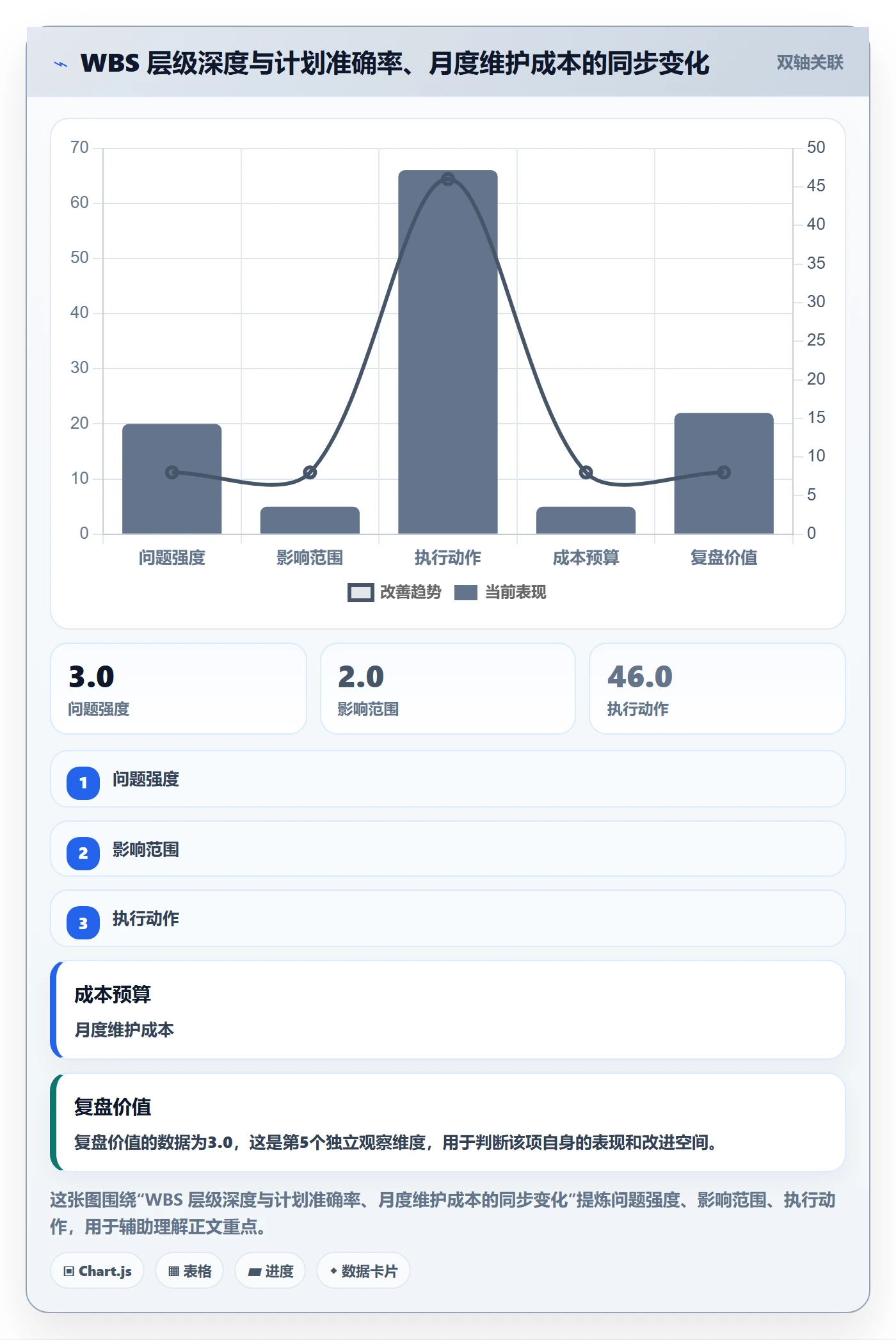Click the 表格 tag chip
Image resolution: width=896 pixels, height=1340 pixels.
(189, 1271)
